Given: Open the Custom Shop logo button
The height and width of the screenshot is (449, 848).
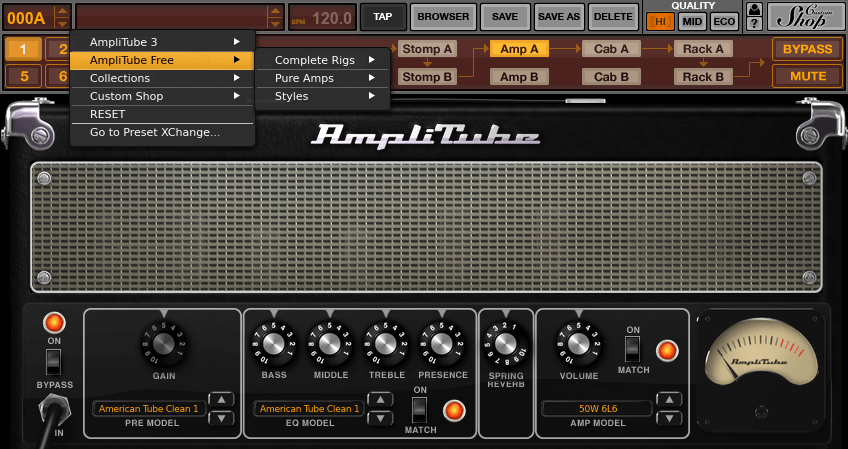Looking at the screenshot, I should pos(804,17).
